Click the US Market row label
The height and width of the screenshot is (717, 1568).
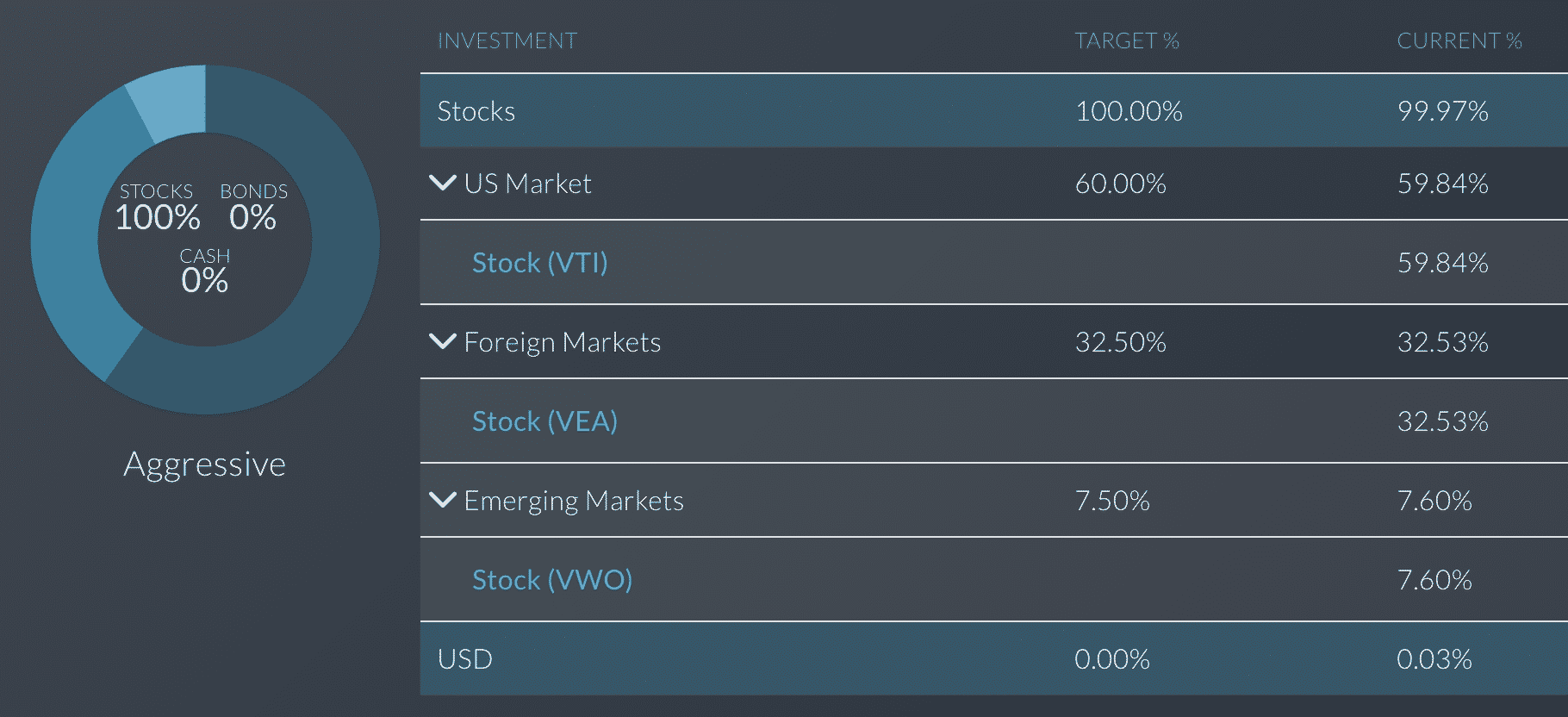(527, 184)
